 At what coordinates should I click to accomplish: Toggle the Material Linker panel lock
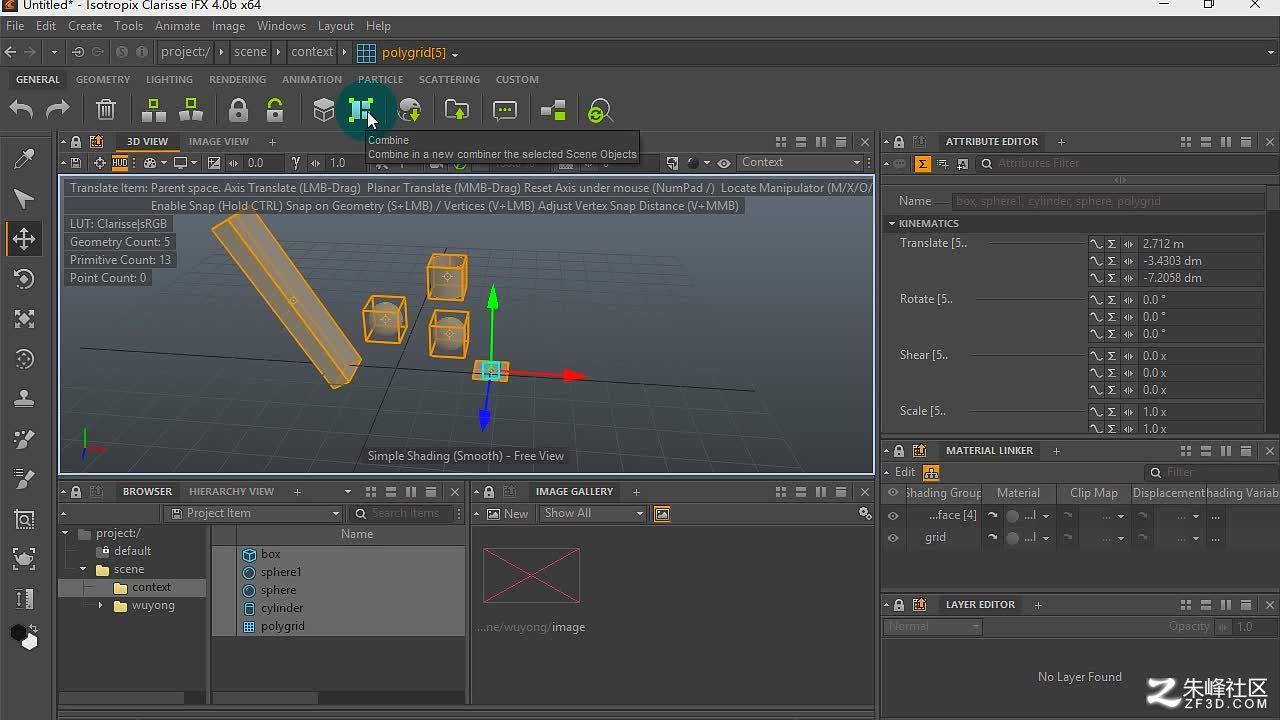pos(899,451)
